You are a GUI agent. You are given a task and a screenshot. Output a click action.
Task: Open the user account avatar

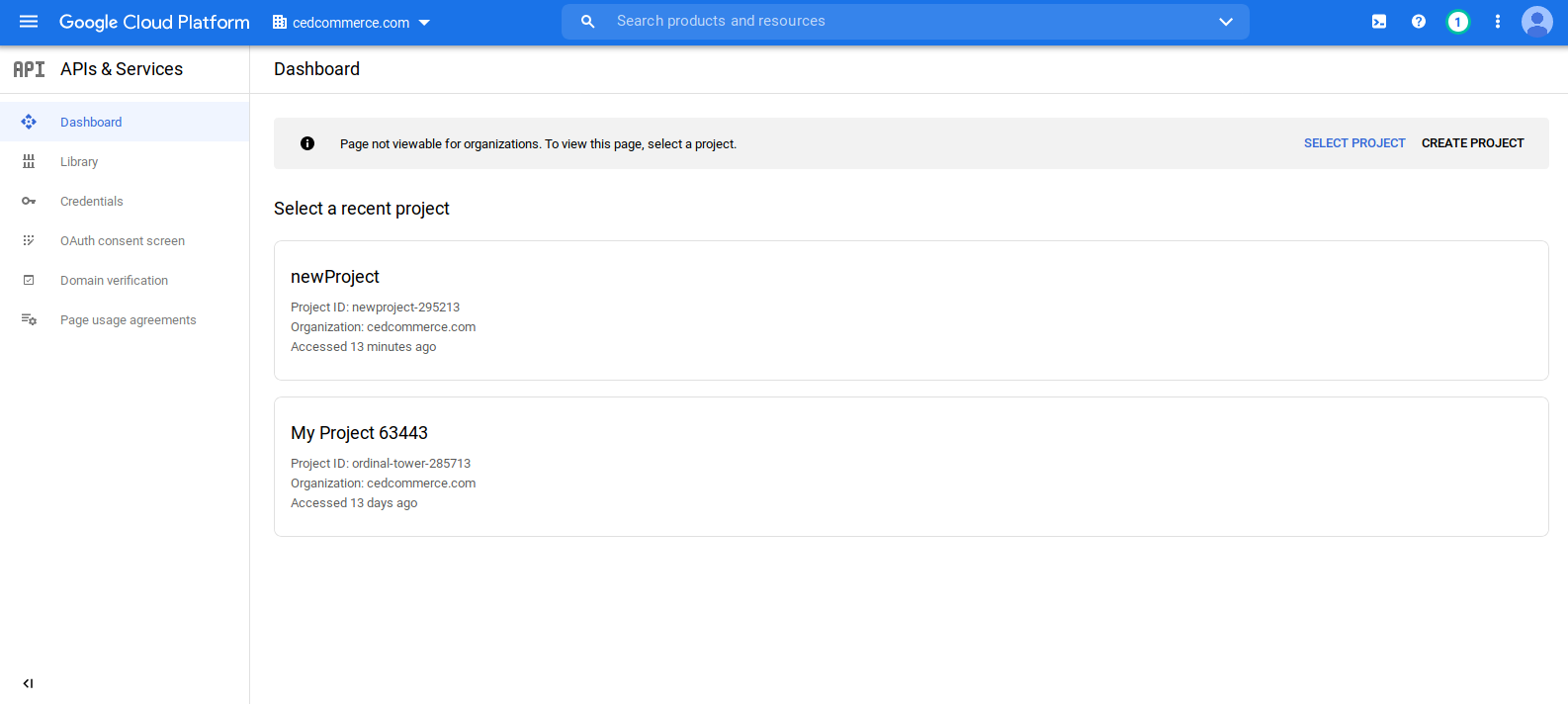(1537, 21)
